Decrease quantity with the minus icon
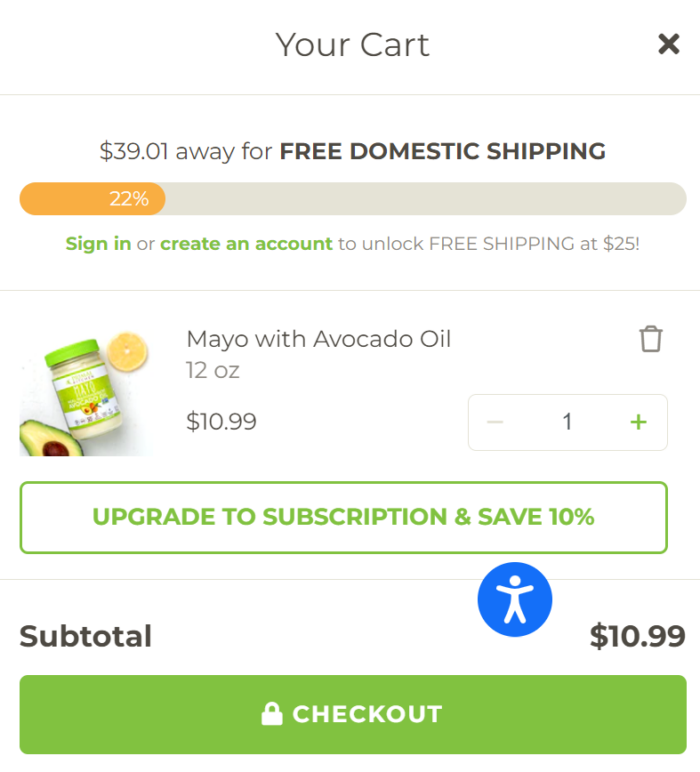700x772 pixels. pyautogui.click(x=495, y=422)
